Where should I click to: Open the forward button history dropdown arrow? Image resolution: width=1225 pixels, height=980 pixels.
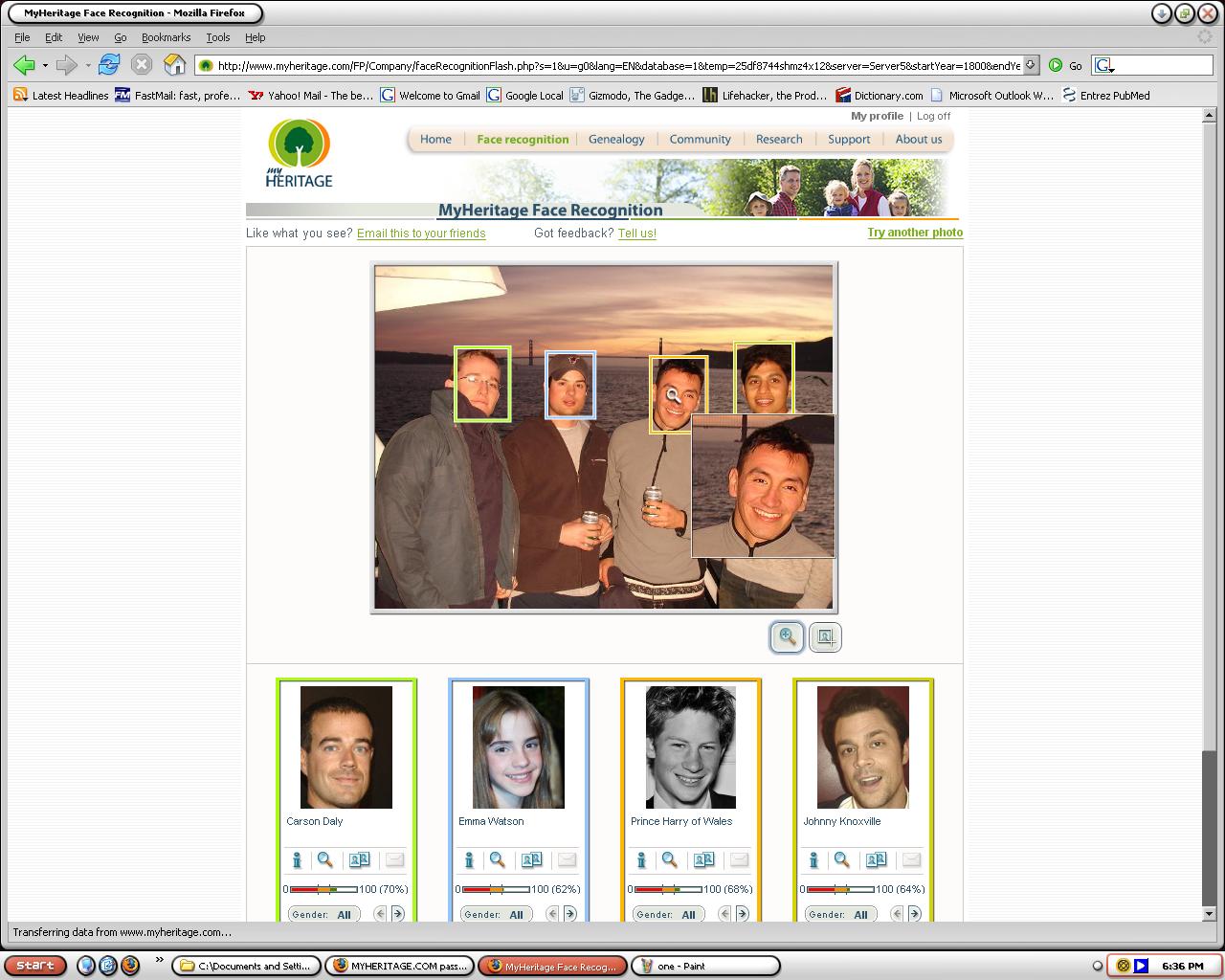[87, 65]
